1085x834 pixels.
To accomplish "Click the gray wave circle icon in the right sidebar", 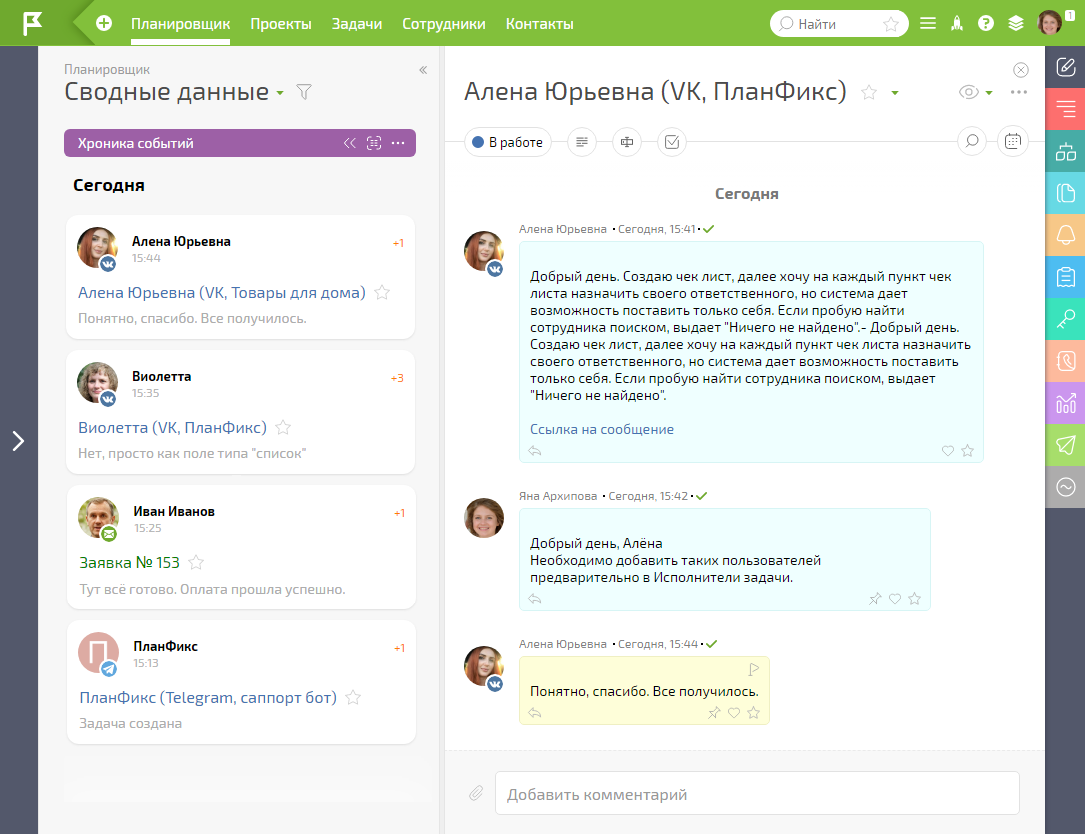I will pos(1066,487).
